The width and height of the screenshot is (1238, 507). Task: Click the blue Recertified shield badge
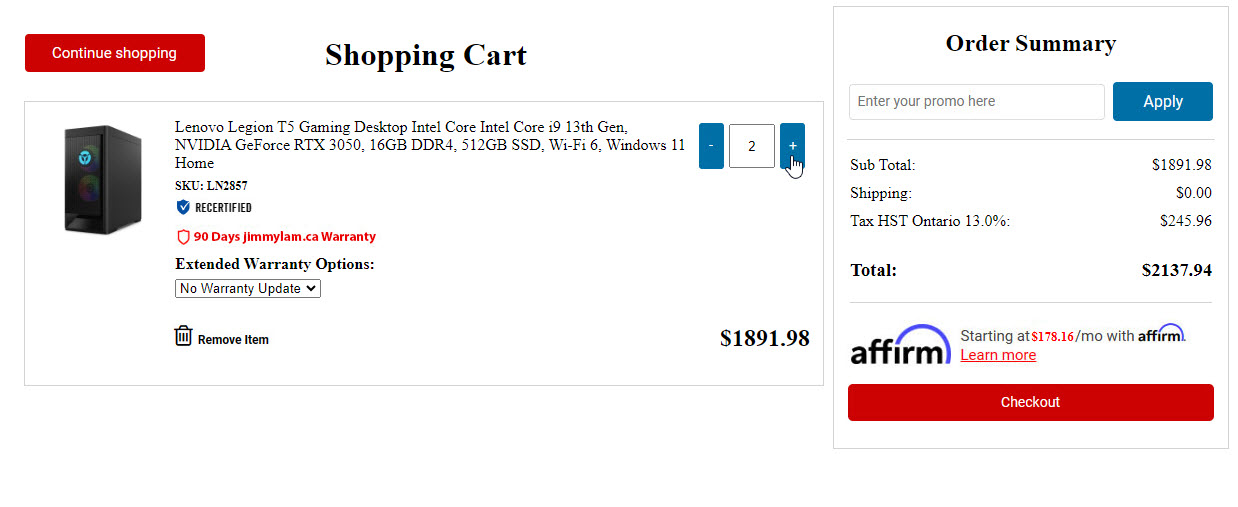pyautogui.click(x=183, y=207)
